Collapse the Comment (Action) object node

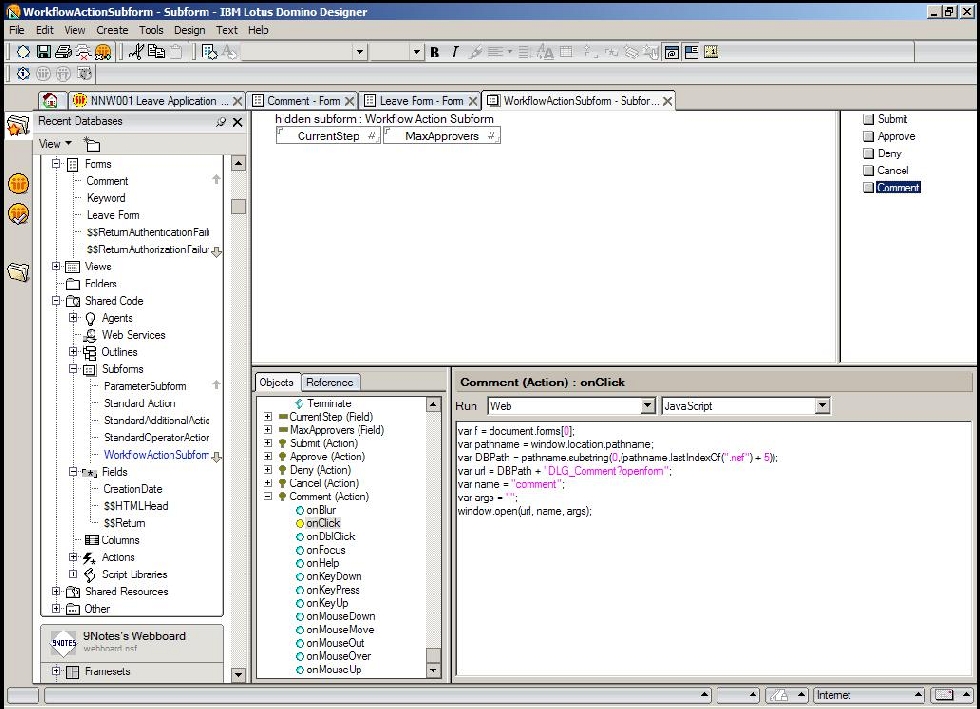pos(268,496)
